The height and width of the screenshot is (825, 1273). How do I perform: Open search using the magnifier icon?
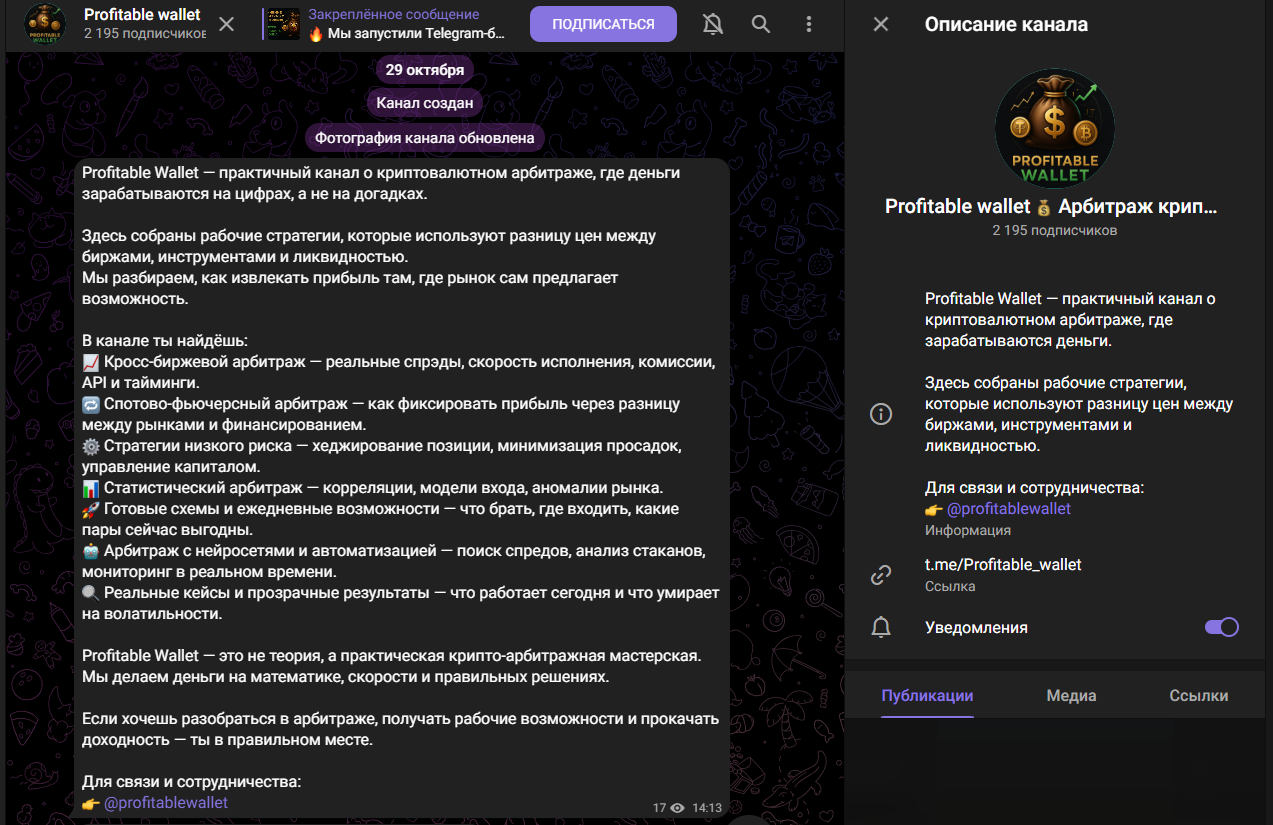click(x=761, y=24)
